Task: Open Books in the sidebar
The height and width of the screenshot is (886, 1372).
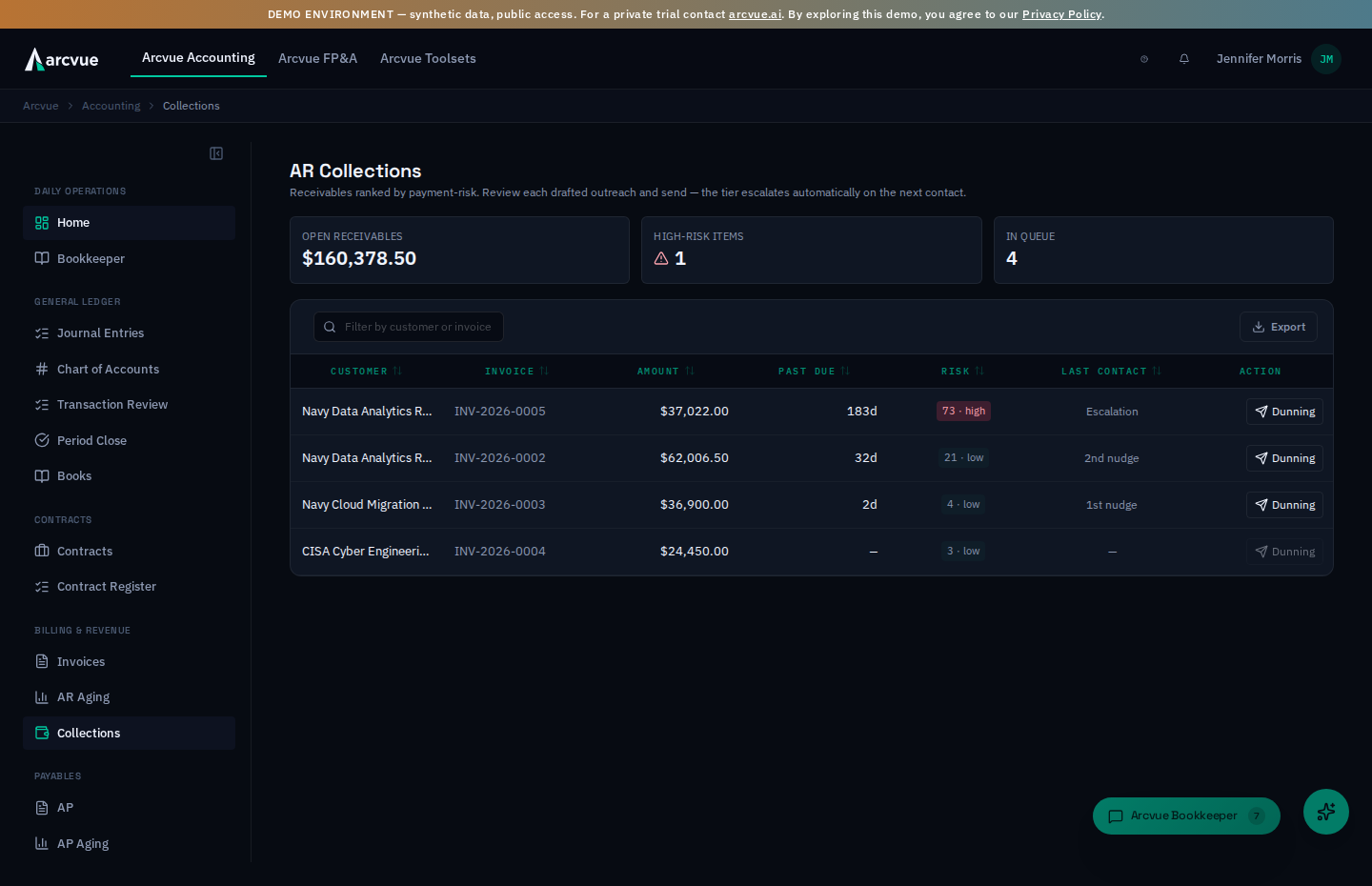Action: pyautogui.click(x=129, y=476)
